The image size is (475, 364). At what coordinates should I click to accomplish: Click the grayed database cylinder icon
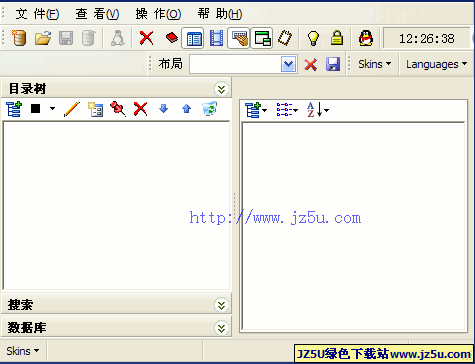tap(89, 38)
